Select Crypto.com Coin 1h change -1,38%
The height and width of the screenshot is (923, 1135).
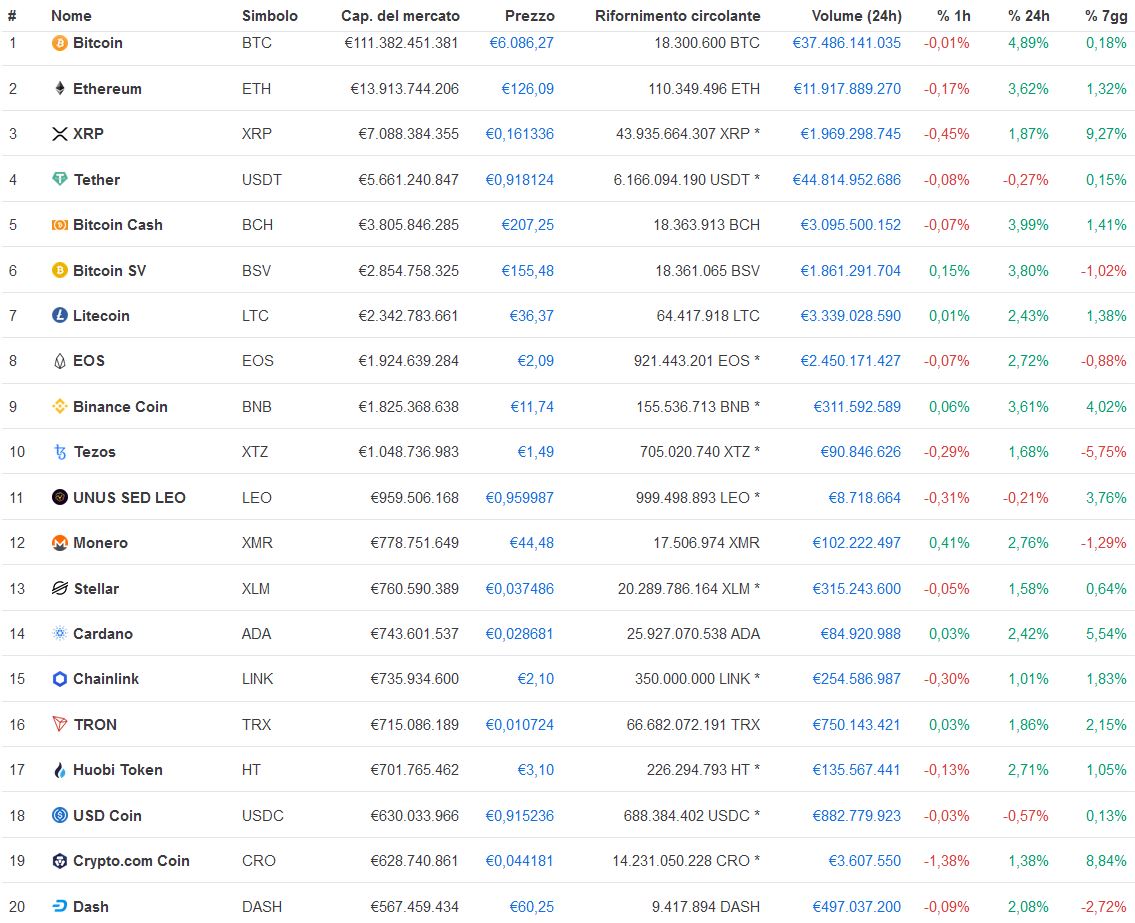946,861
